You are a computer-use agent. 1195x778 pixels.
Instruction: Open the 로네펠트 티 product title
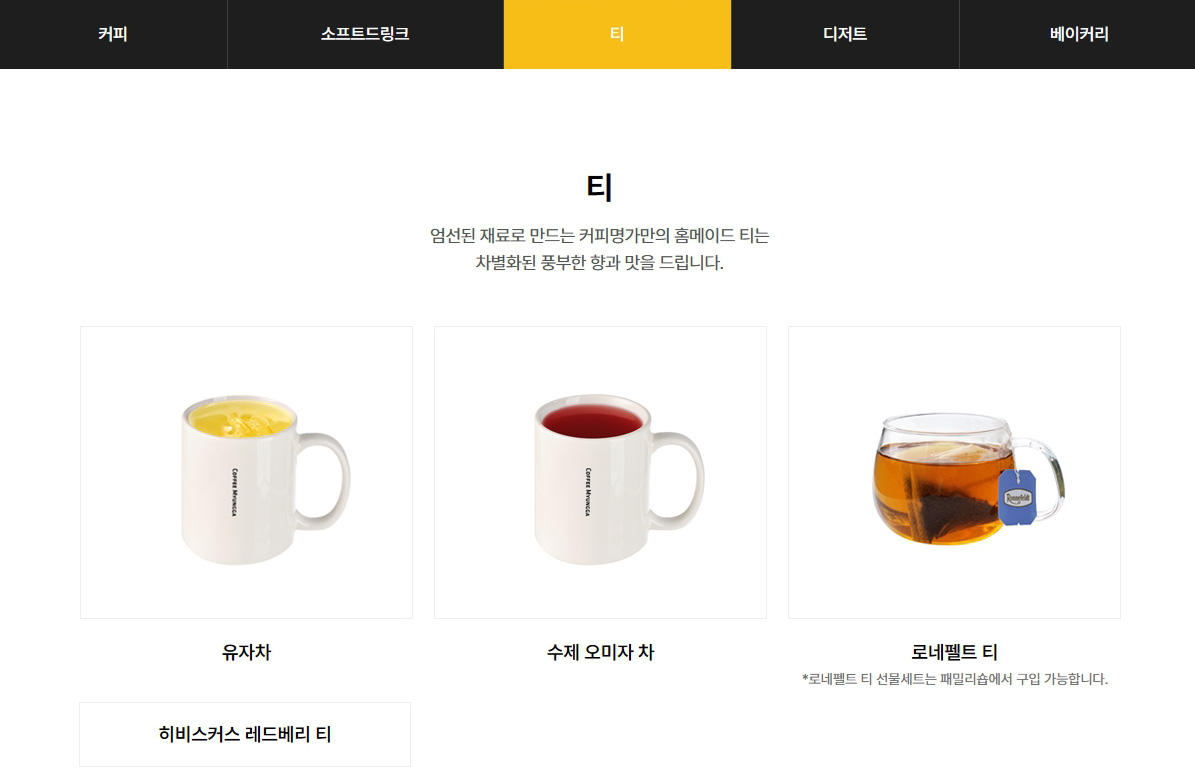click(954, 652)
